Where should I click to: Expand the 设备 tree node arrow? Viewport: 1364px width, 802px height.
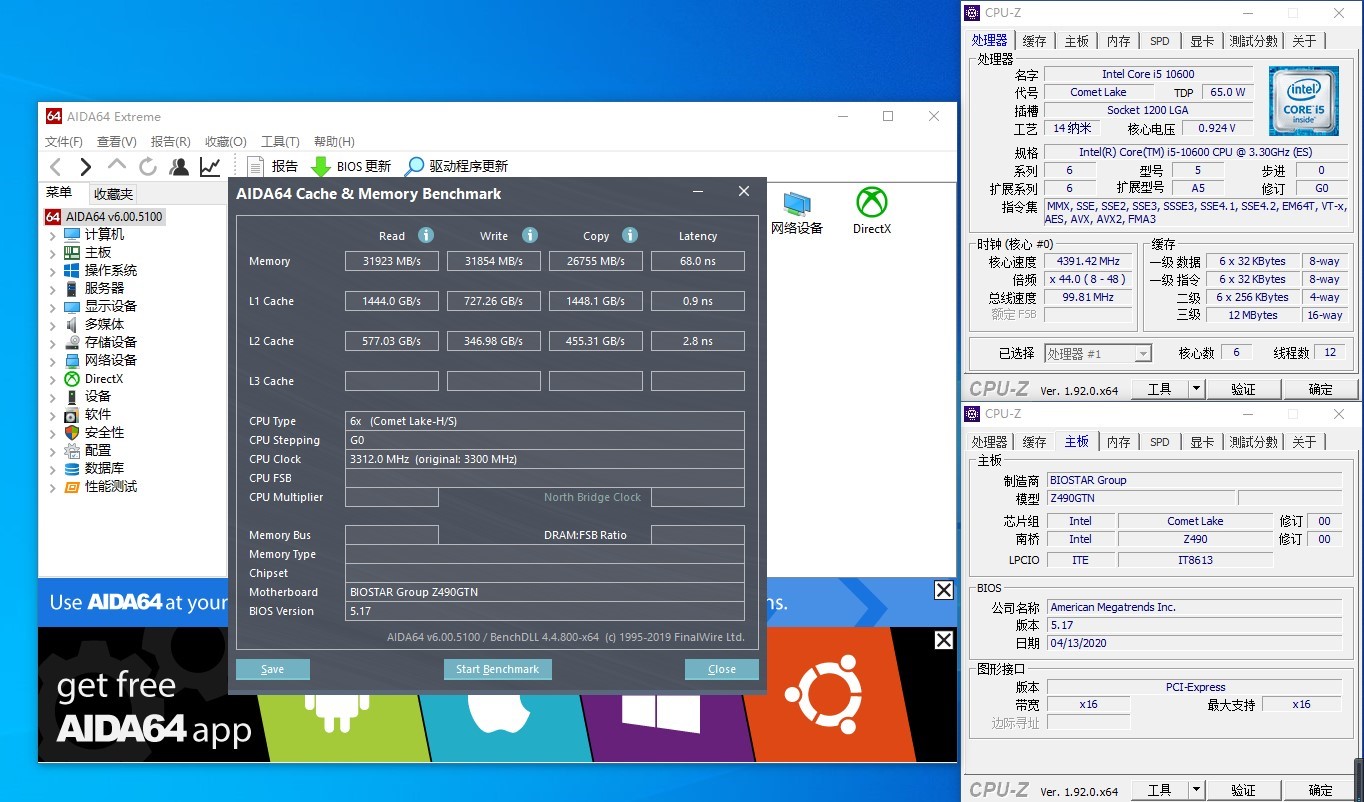tap(53, 397)
